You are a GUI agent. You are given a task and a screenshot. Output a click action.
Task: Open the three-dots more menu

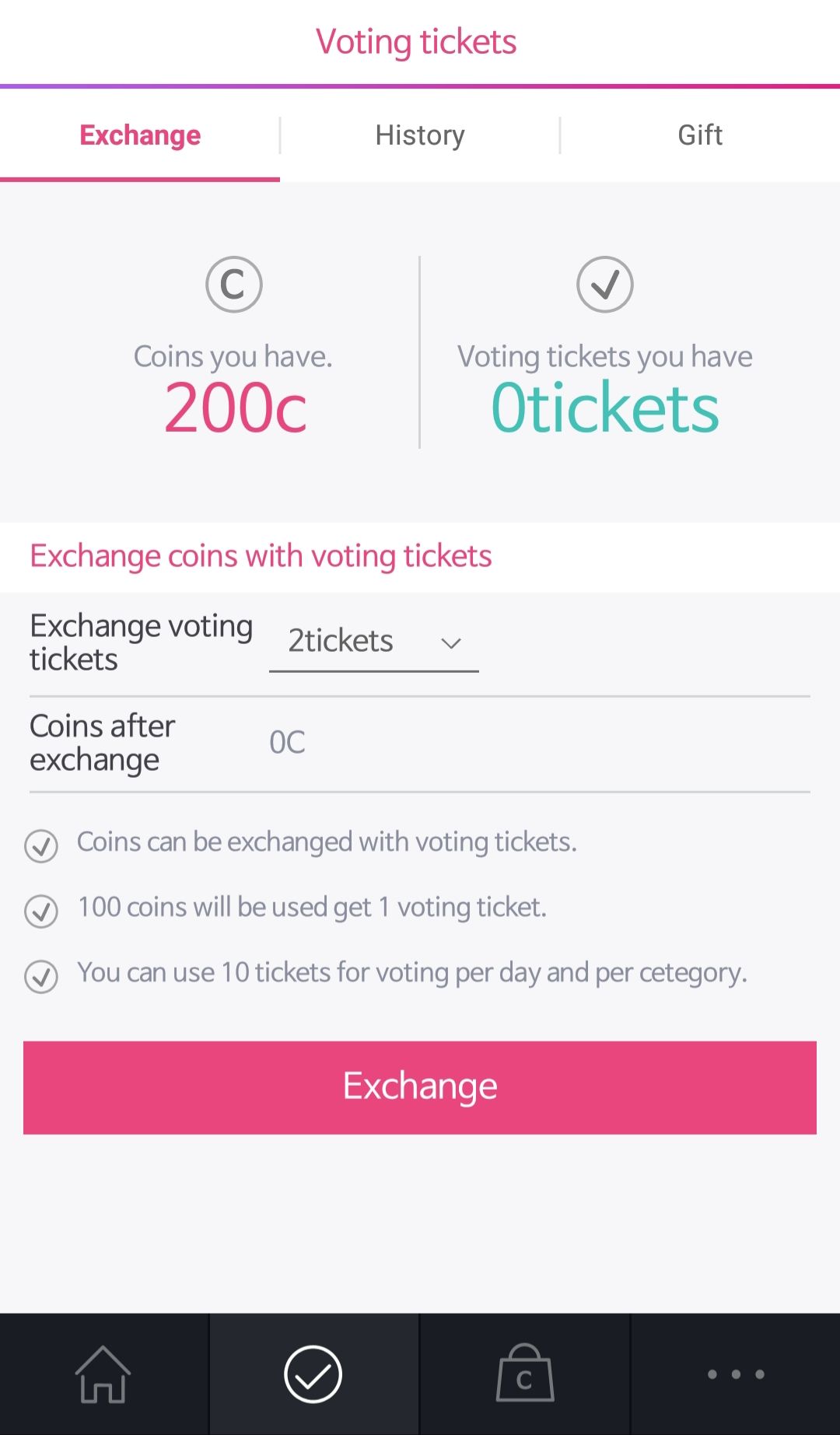coord(735,1374)
